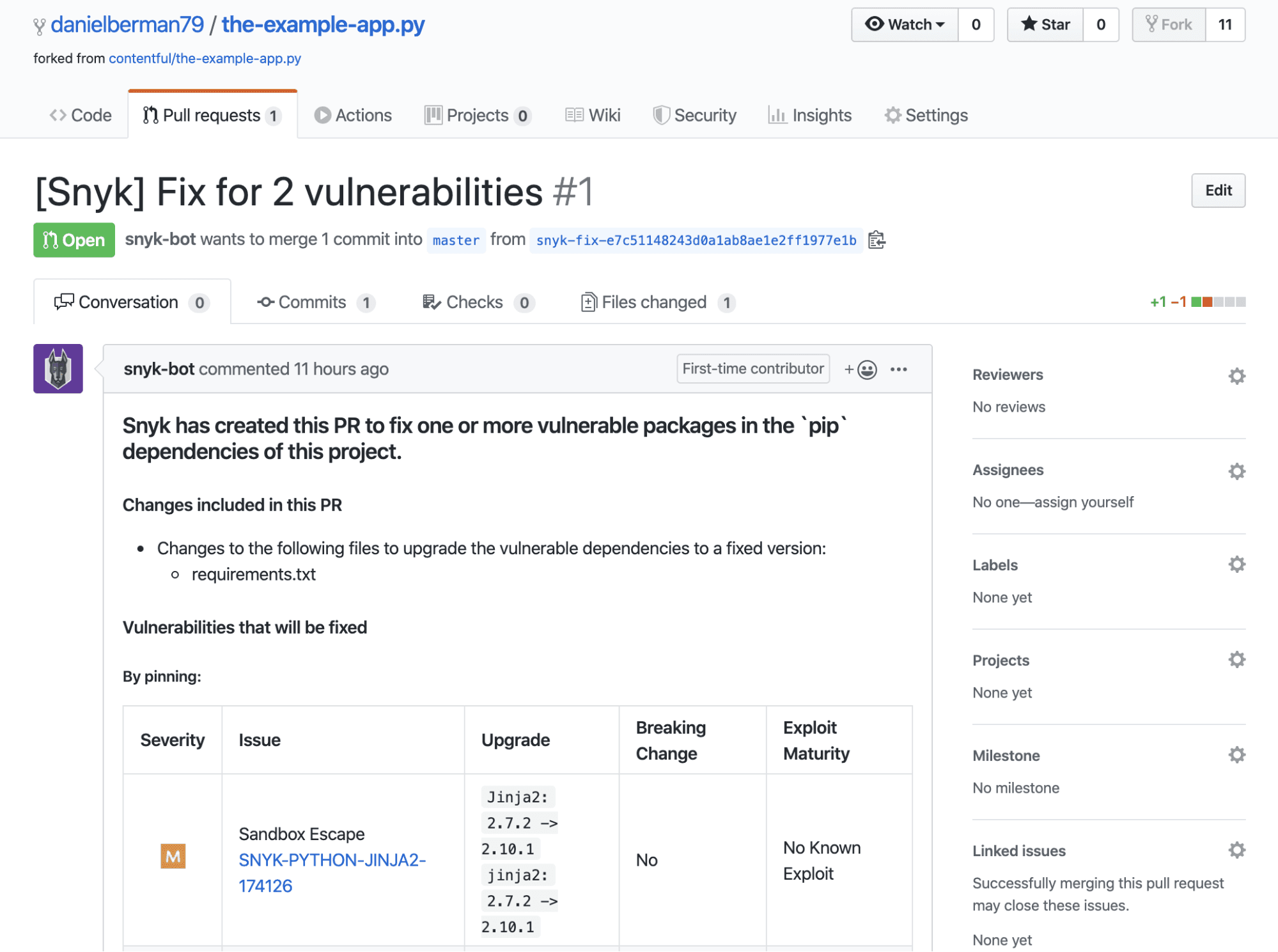Viewport: 1278px width, 952px height.
Task: Click the 'Changes included in this PR' heading
Action: pyautogui.click(x=232, y=505)
